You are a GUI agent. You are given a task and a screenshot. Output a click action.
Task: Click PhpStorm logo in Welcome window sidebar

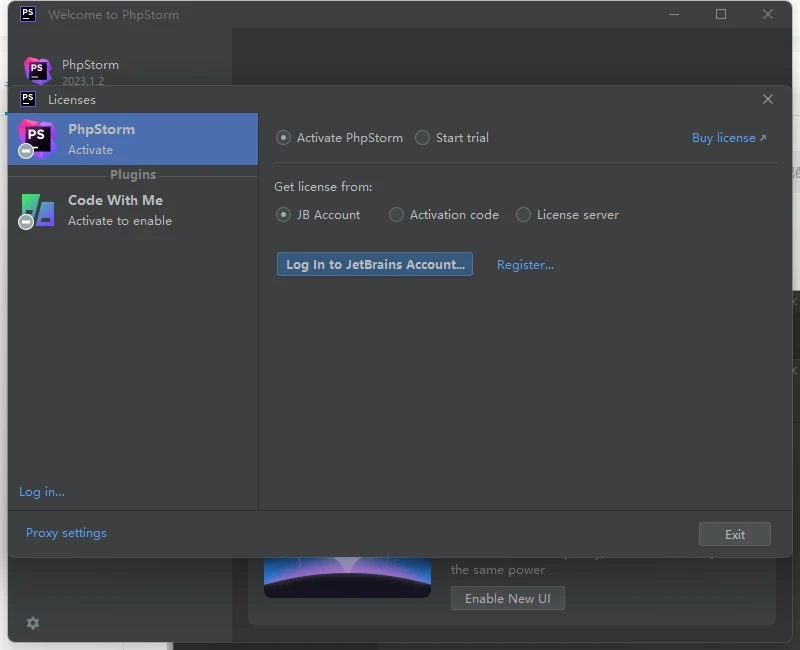[38, 71]
